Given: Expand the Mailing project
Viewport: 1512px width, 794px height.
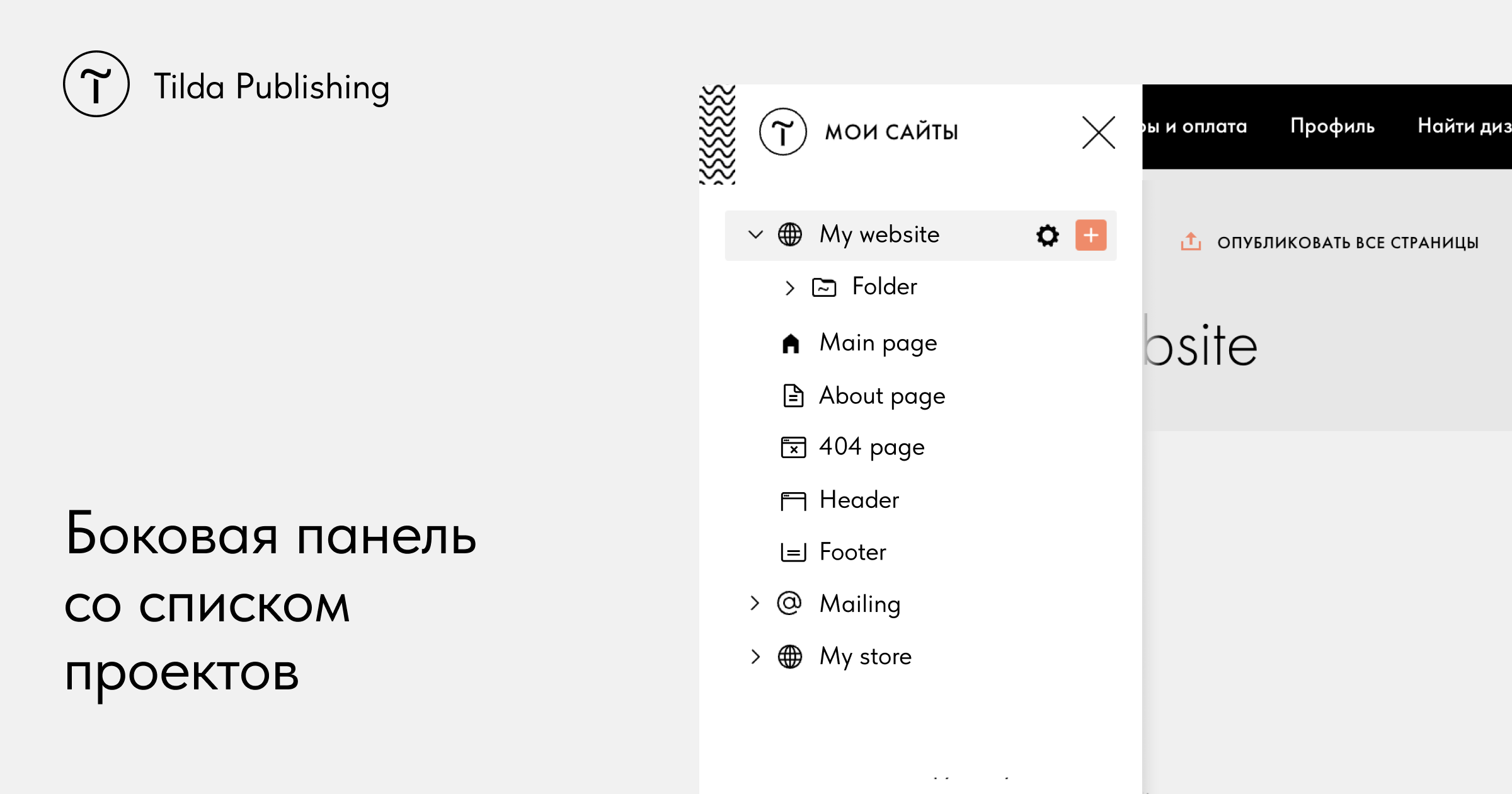Looking at the screenshot, I should [755, 604].
